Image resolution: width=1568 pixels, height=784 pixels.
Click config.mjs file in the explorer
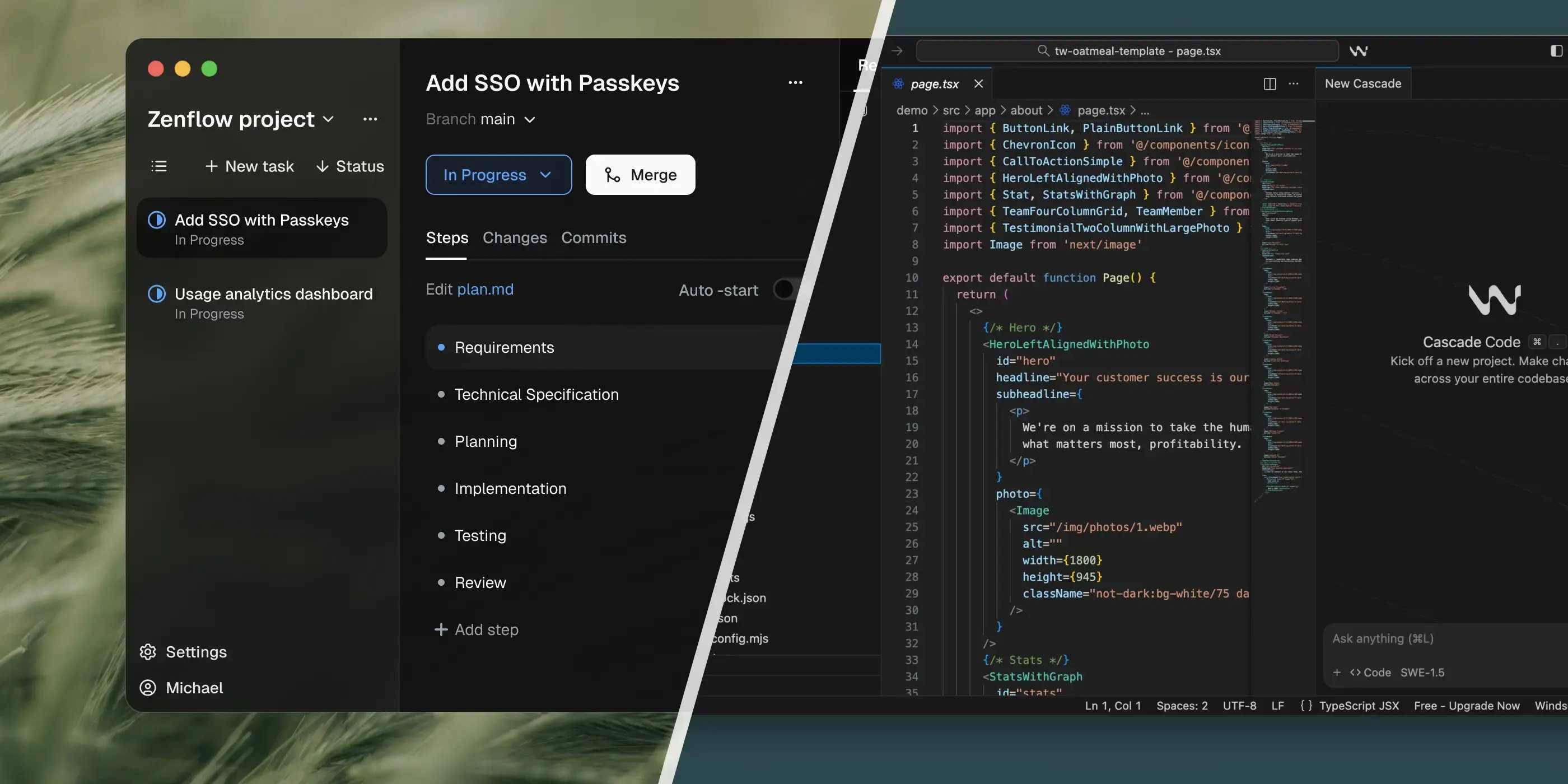tap(740, 638)
